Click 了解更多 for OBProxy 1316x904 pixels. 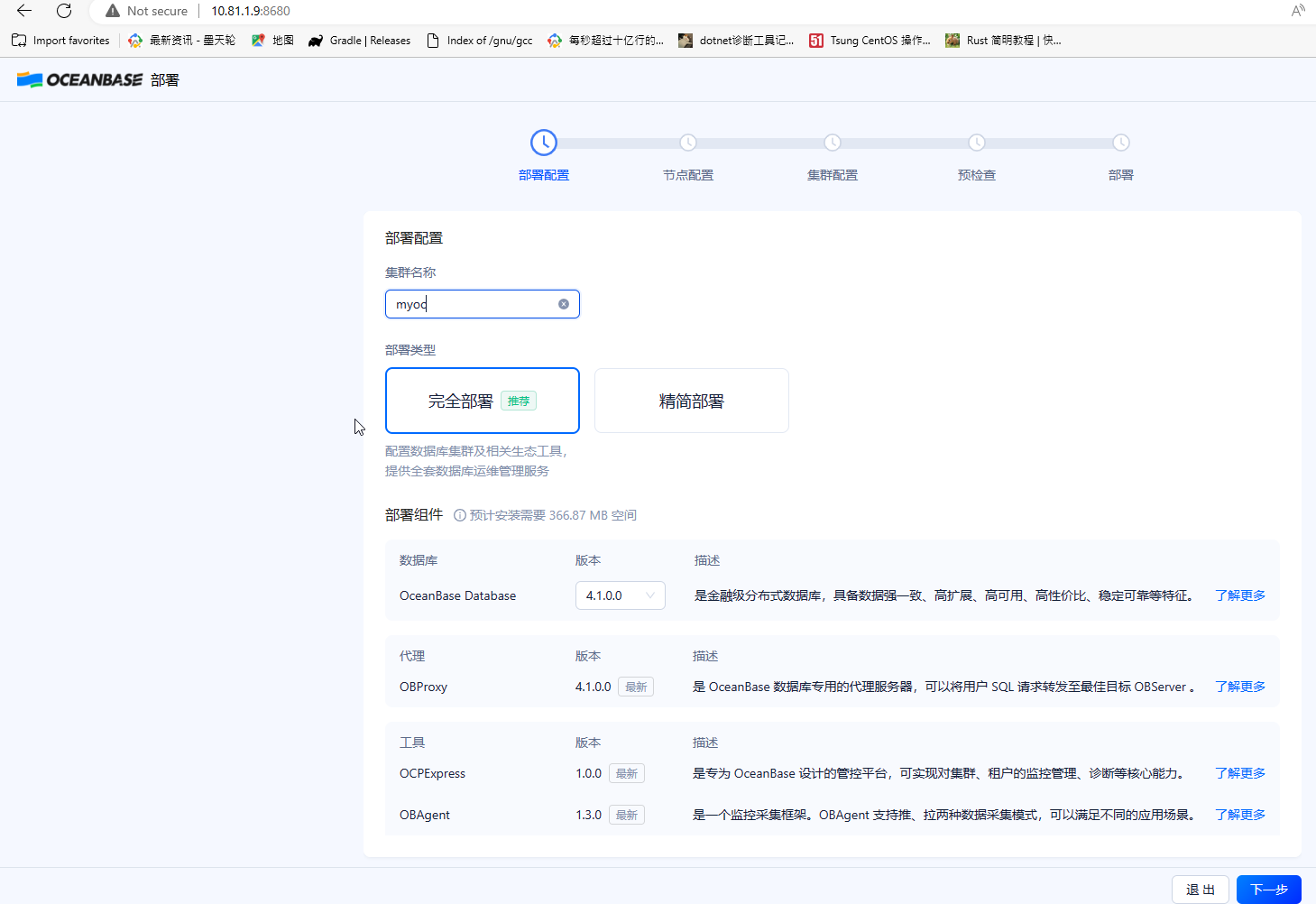[x=1240, y=687]
